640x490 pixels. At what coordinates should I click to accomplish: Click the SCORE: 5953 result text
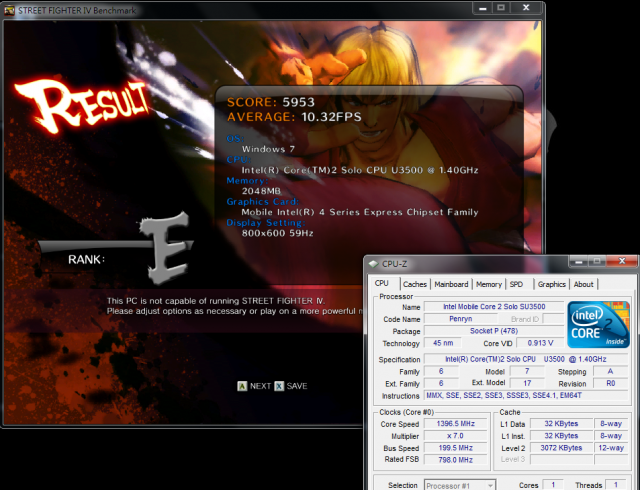tap(271, 102)
